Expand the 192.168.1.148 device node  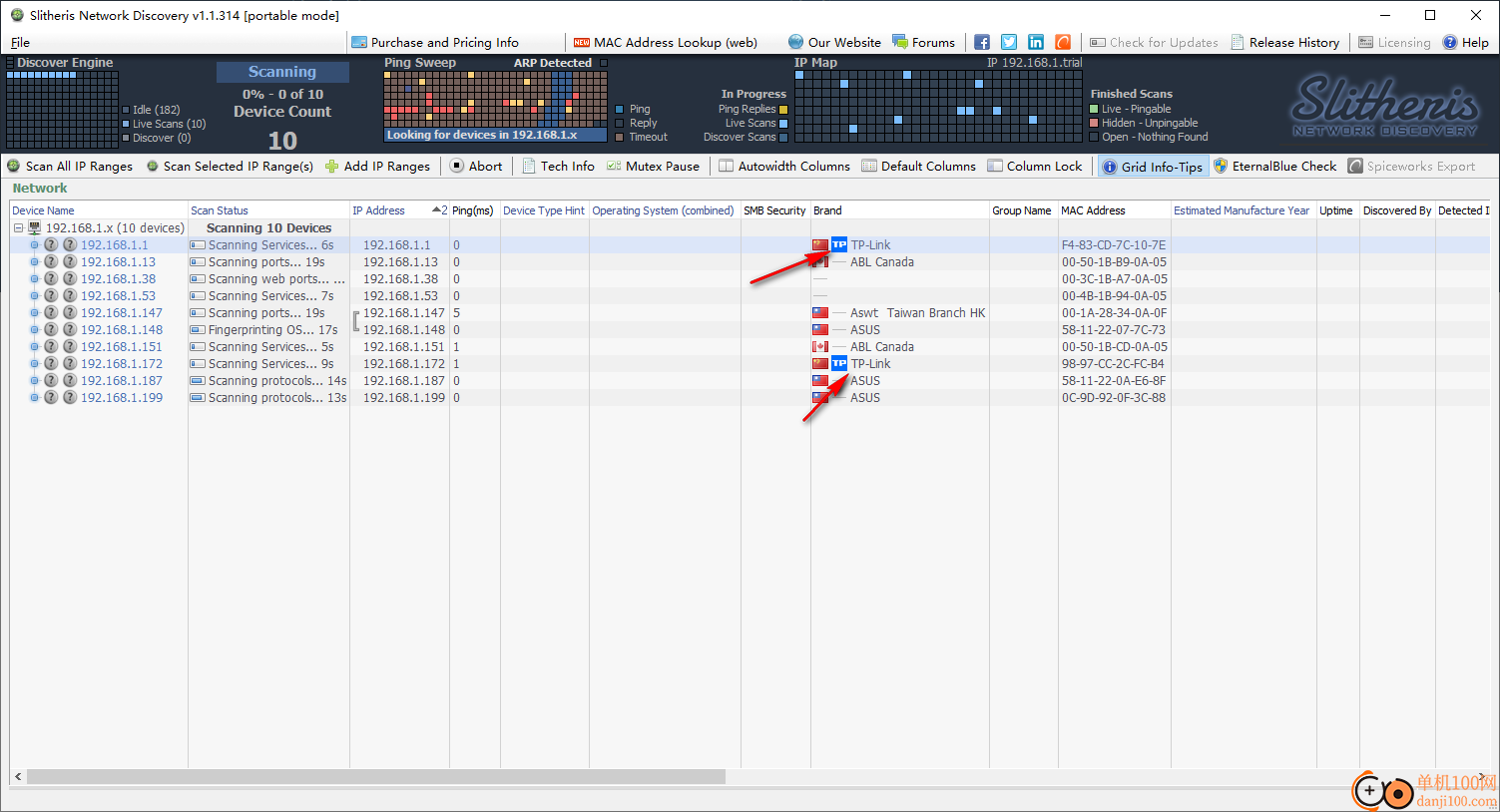point(35,330)
